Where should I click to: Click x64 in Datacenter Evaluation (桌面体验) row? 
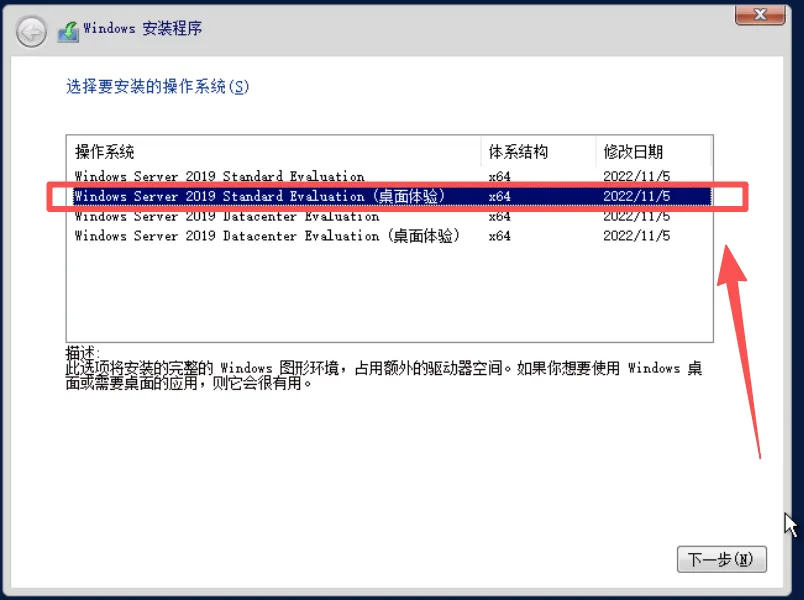click(x=499, y=236)
